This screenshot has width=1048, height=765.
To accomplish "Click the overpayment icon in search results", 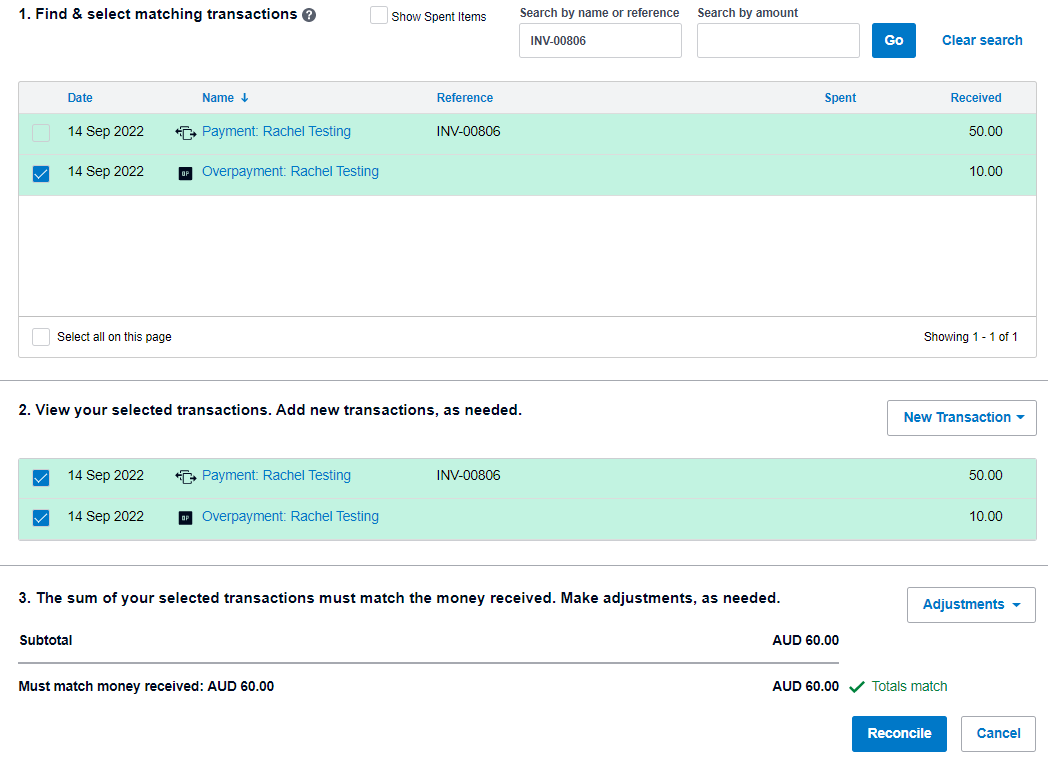I will [x=185, y=172].
